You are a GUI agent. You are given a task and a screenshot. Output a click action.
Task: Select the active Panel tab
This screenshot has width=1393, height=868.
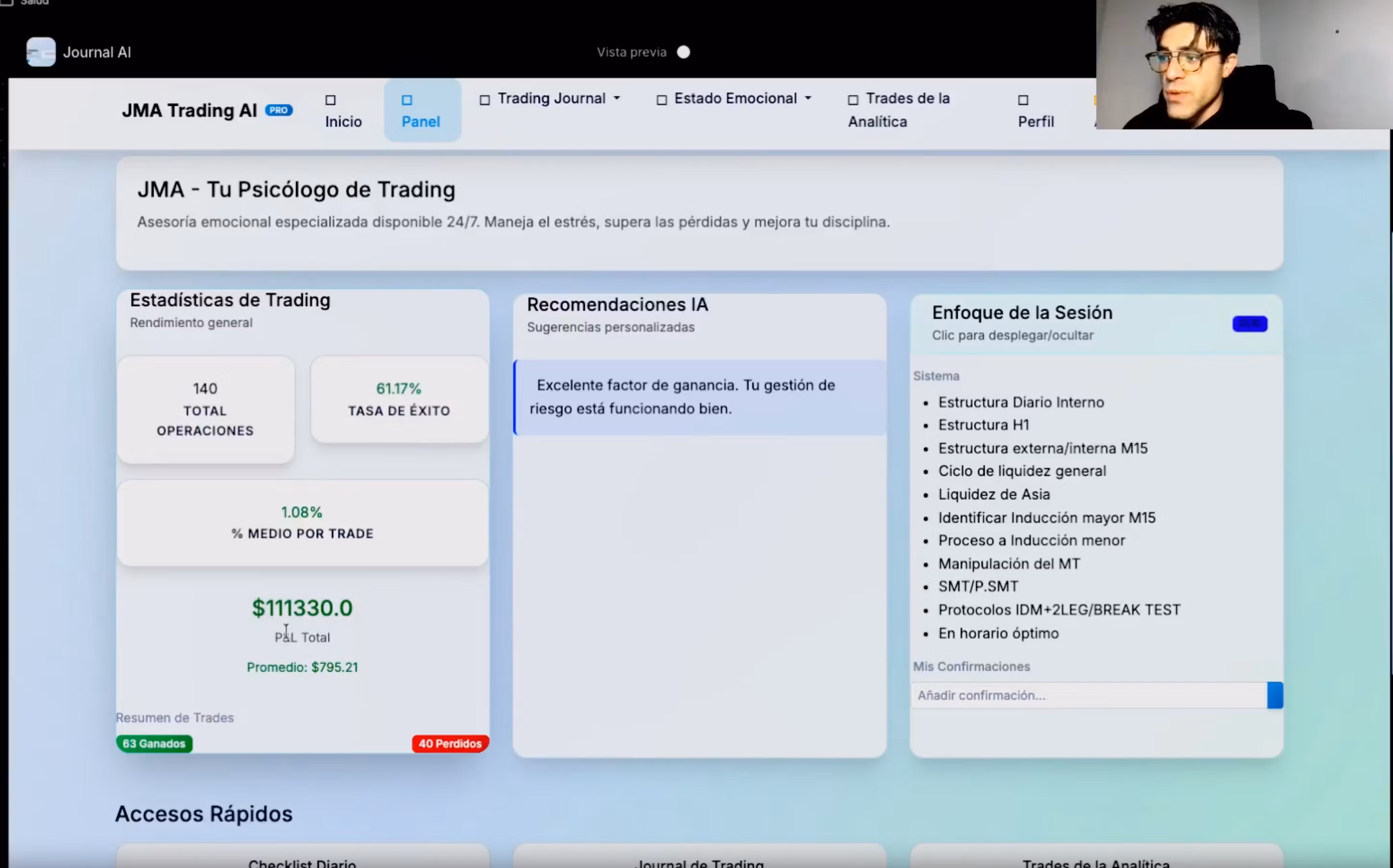[422, 111]
